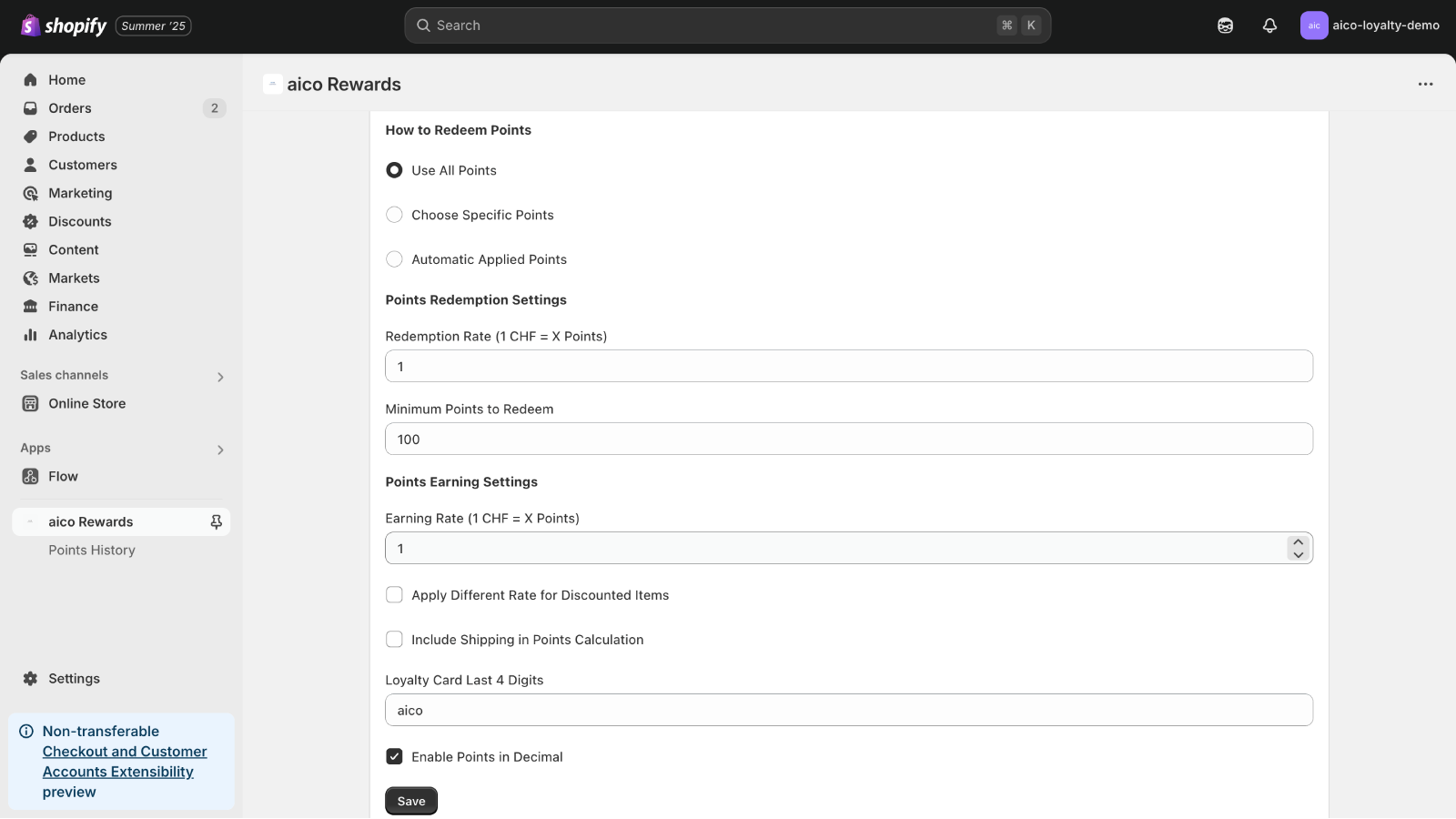Open the Checkout and Customer Accounts Extensibility link
The width and height of the screenshot is (1456, 819).
(125, 762)
